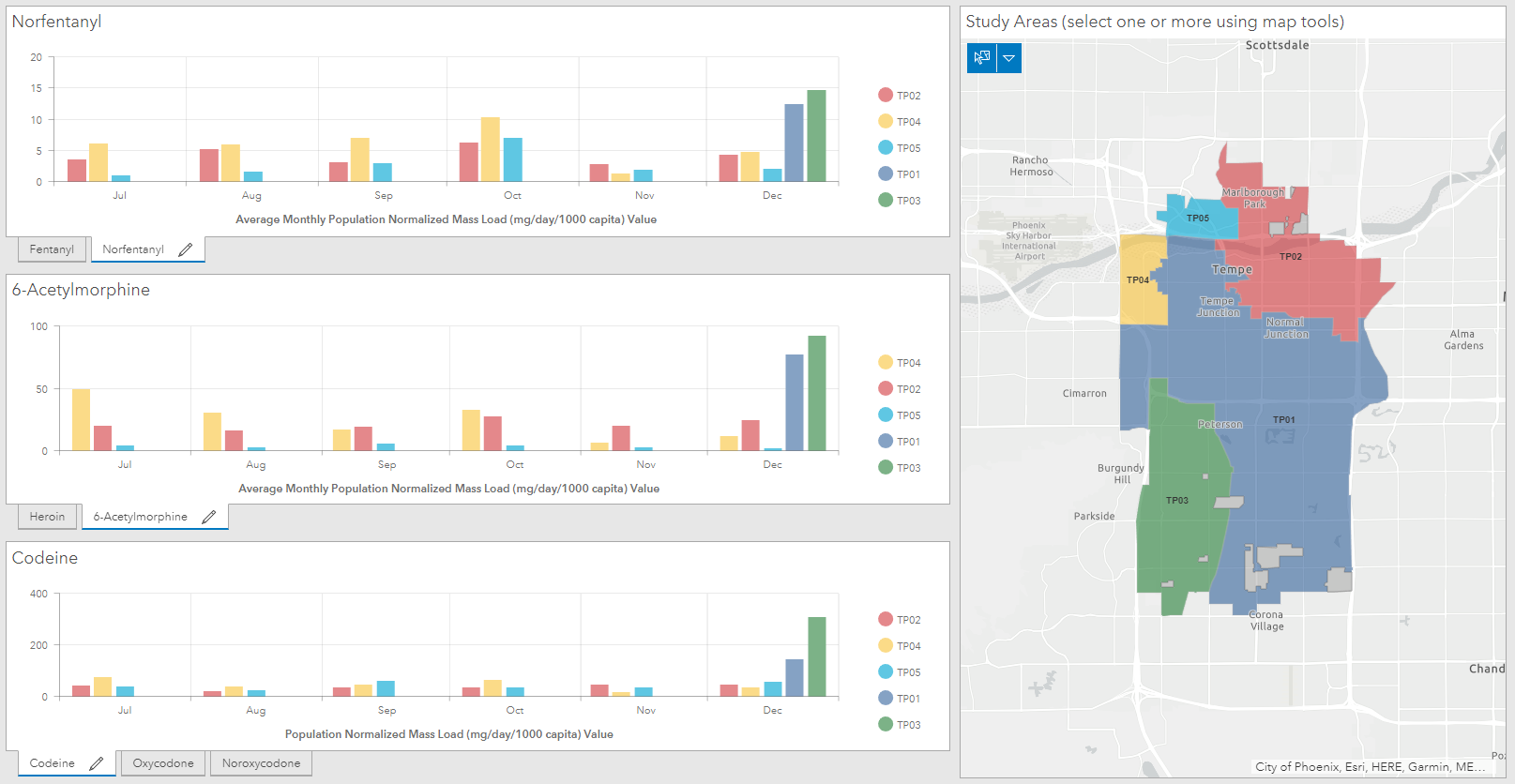Click pencil icon on Norfentanyl tab
The image size is (1515, 784).
[x=186, y=249]
